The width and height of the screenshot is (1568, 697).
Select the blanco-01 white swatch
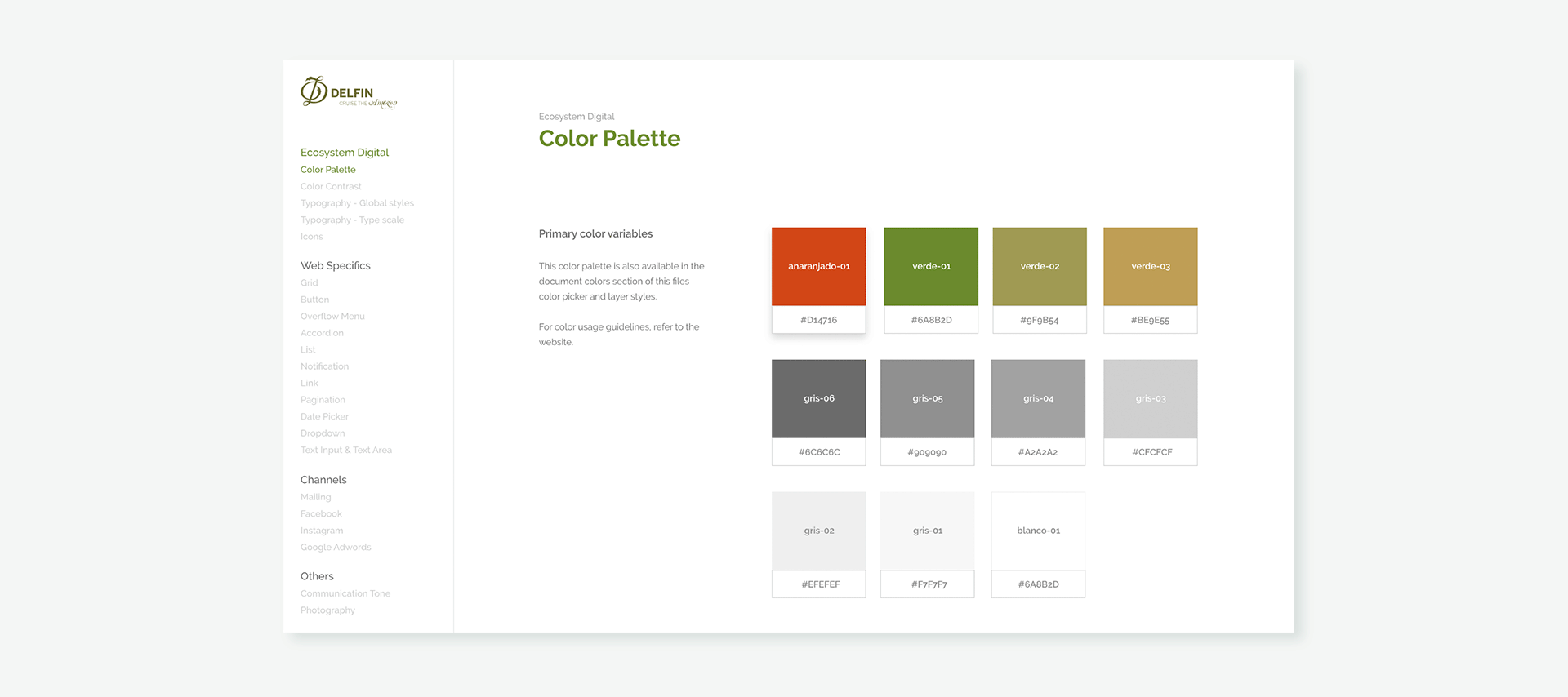pyautogui.click(x=1038, y=531)
